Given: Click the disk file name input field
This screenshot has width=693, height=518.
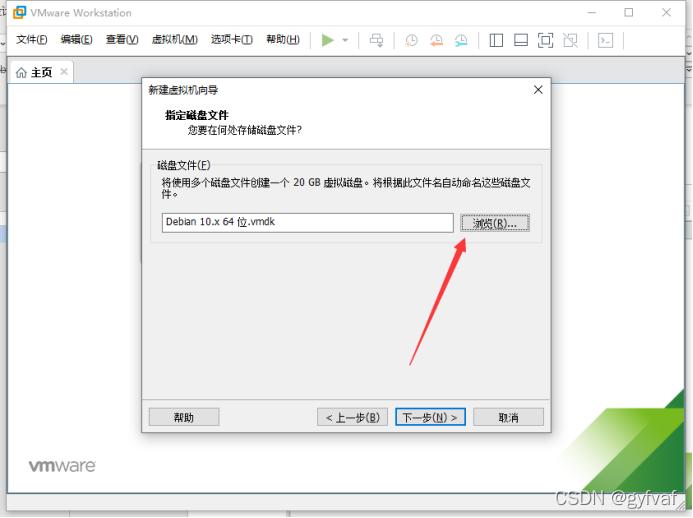Looking at the screenshot, I should 308,222.
